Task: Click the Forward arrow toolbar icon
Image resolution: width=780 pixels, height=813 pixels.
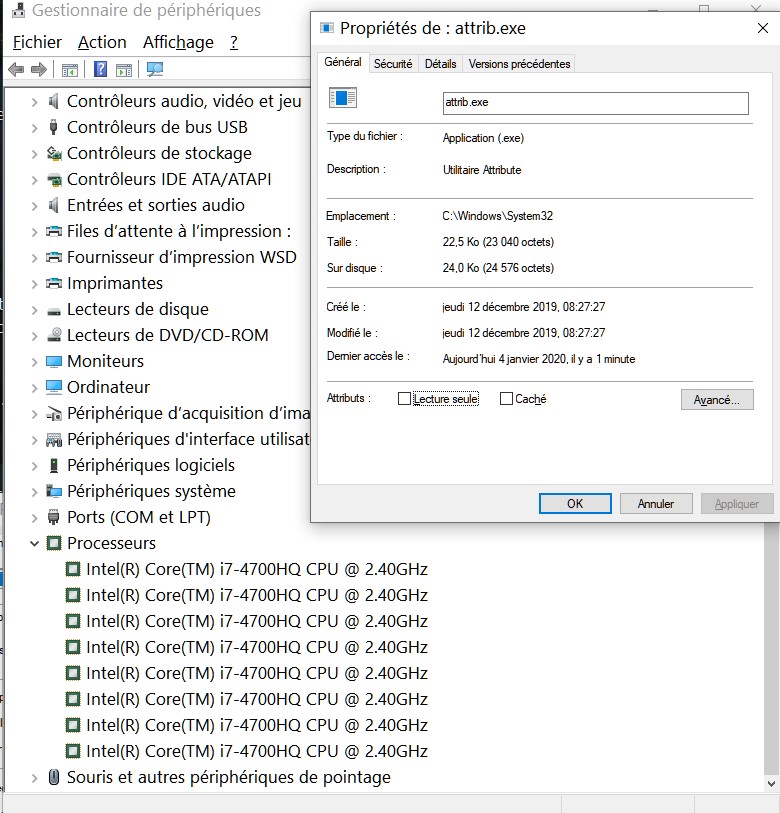Action: (39, 69)
